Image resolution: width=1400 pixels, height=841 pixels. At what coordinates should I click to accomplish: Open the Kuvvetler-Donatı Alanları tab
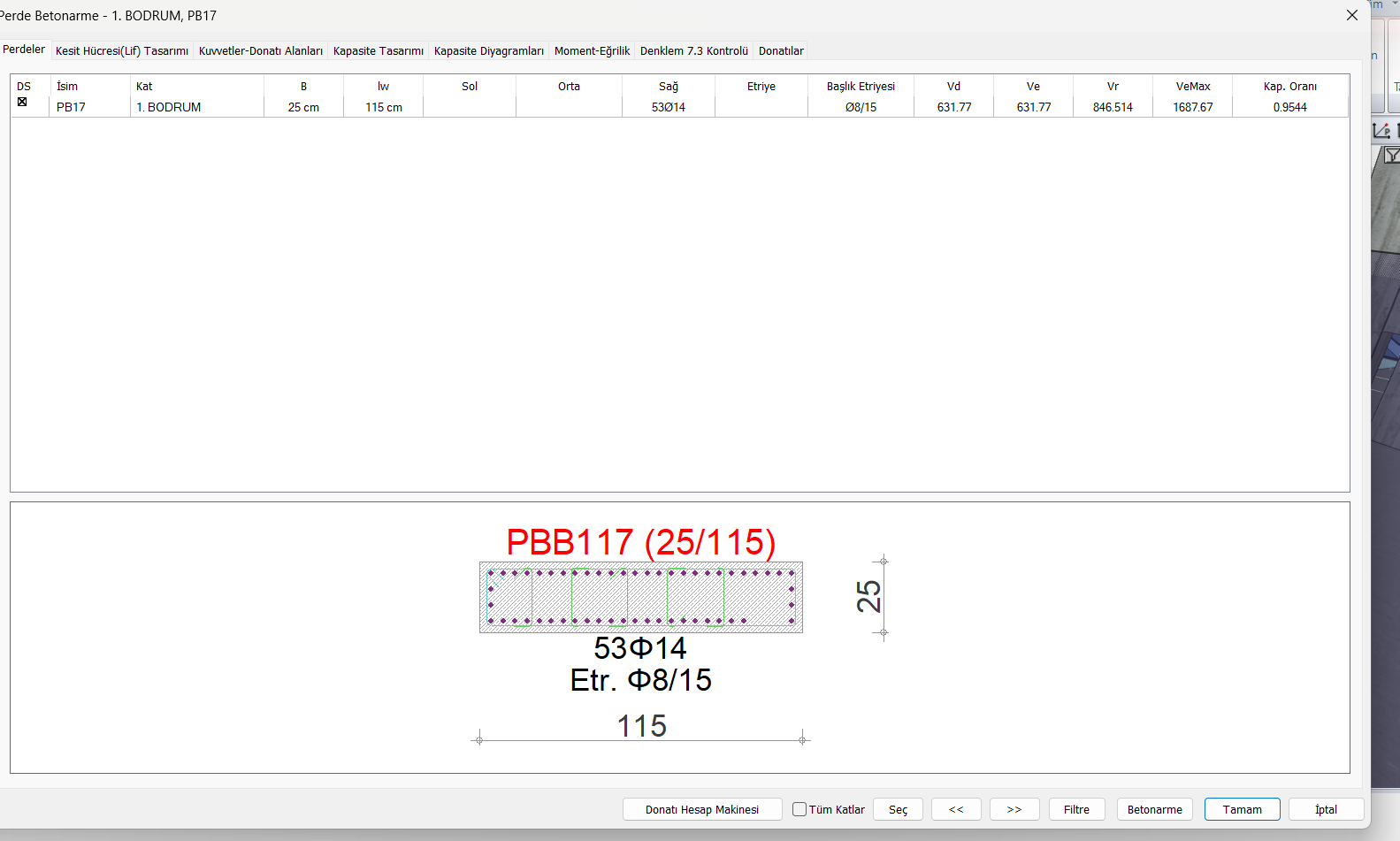tap(261, 51)
